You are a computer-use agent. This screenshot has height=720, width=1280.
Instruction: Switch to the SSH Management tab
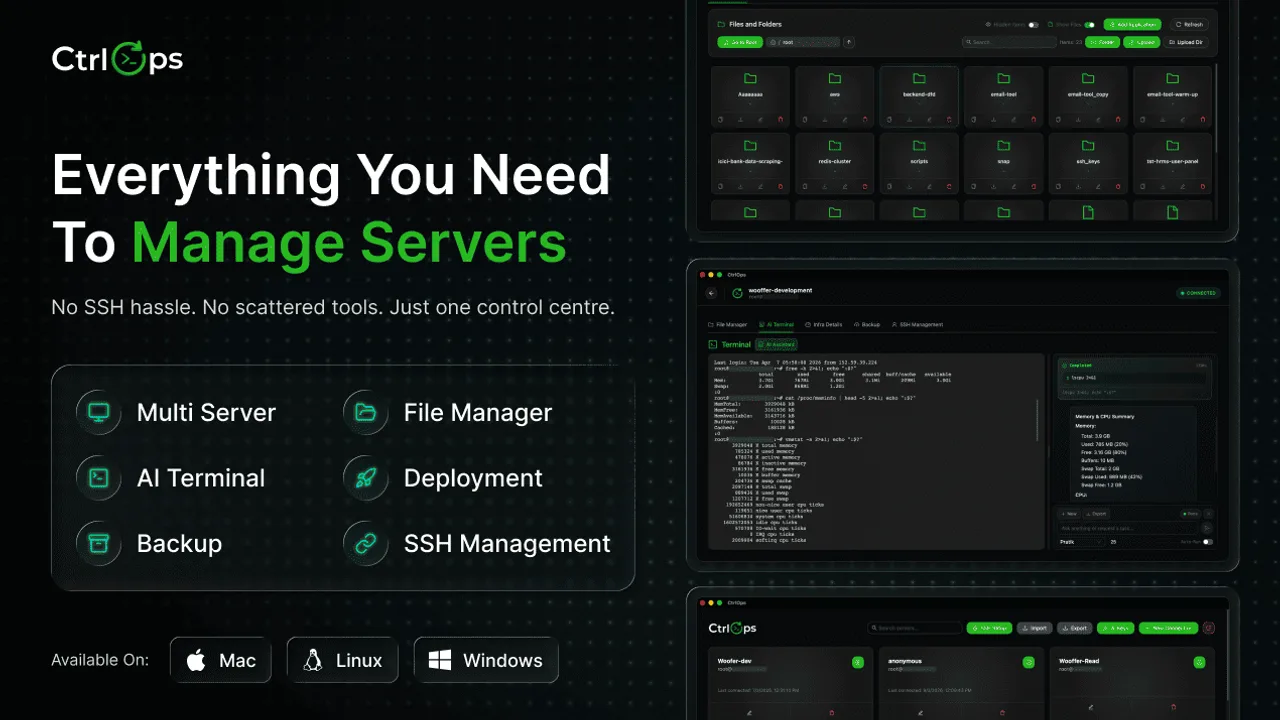(x=916, y=325)
